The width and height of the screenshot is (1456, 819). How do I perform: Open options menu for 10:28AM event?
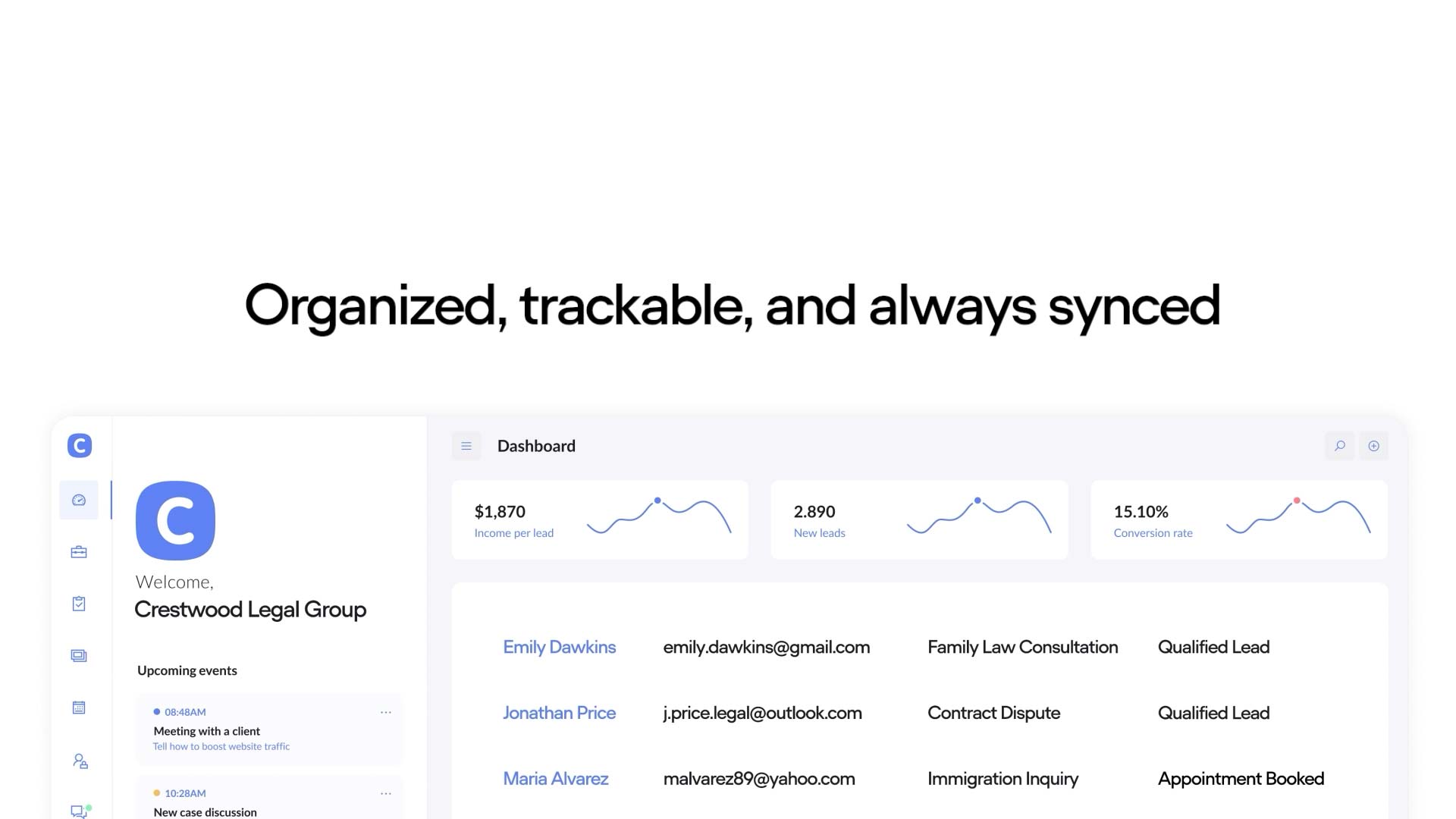coord(386,793)
